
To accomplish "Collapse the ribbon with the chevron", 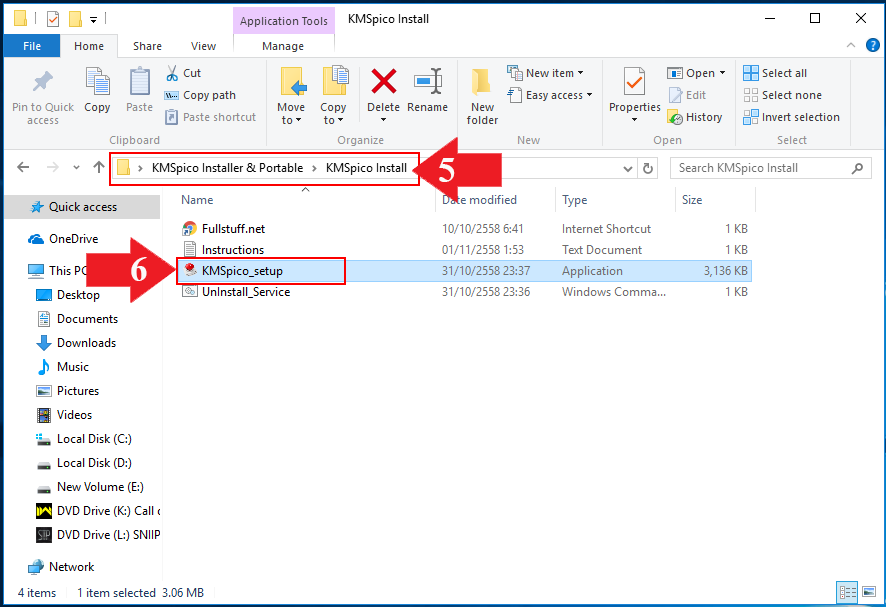I will point(851,45).
